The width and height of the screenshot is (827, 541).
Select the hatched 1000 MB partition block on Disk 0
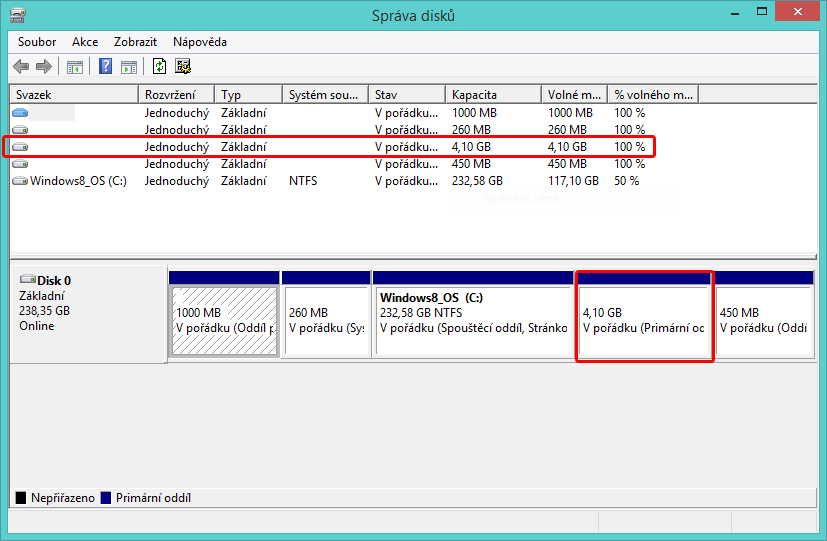point(224,320)
